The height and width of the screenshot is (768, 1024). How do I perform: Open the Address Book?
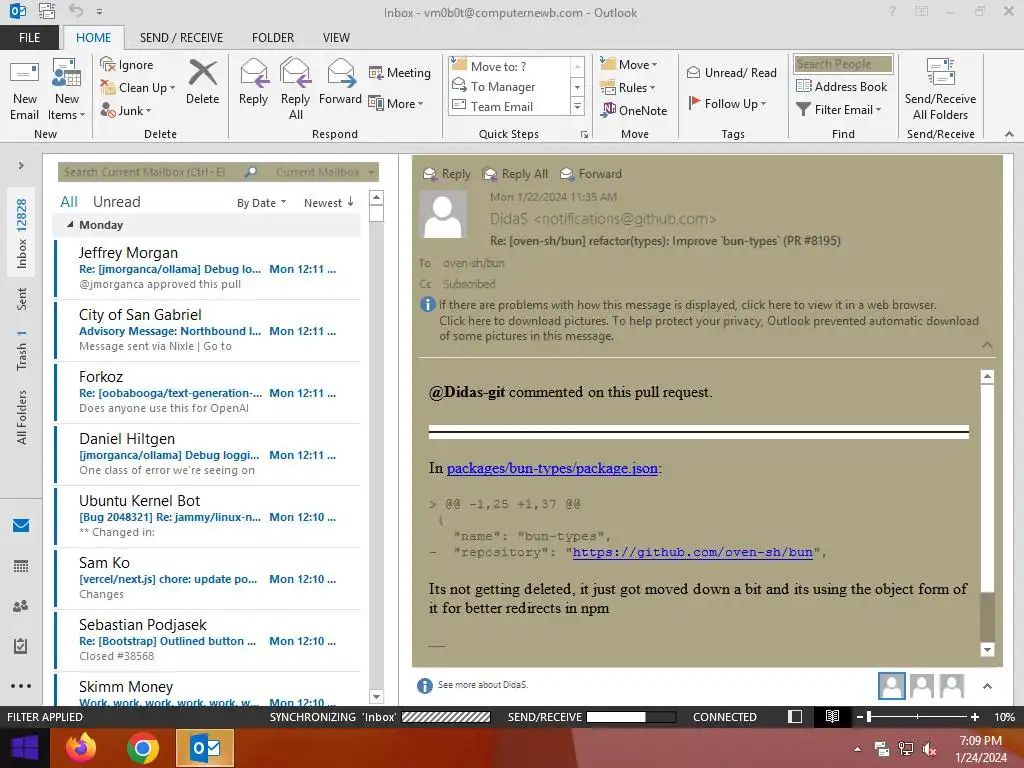[x=842, y=86]
